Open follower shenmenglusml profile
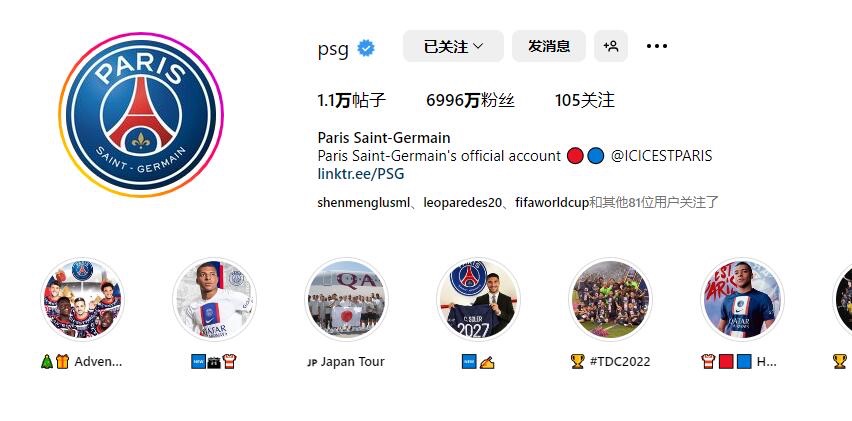This screenshot has height=421, width=852. coord(364,203)
